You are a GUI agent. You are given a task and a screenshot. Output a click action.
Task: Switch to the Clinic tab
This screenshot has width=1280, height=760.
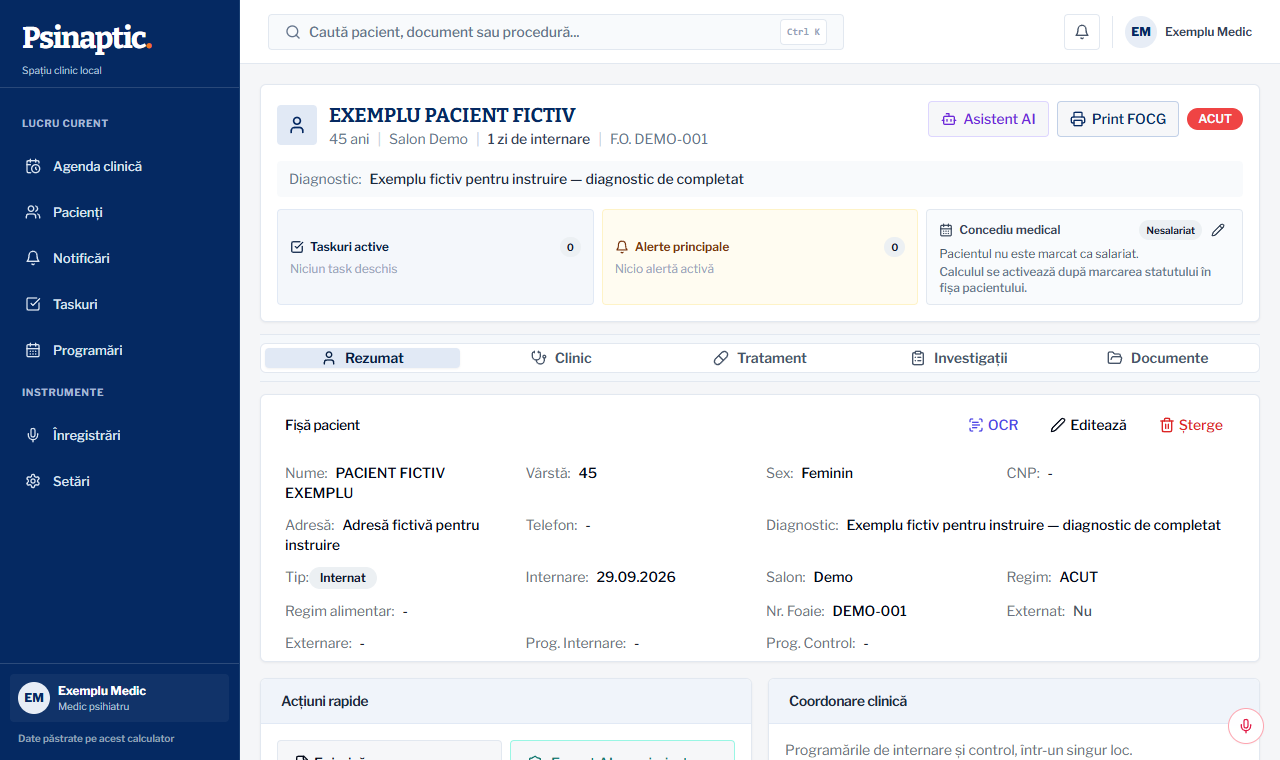pyautogui.click(x=561, y=358)
